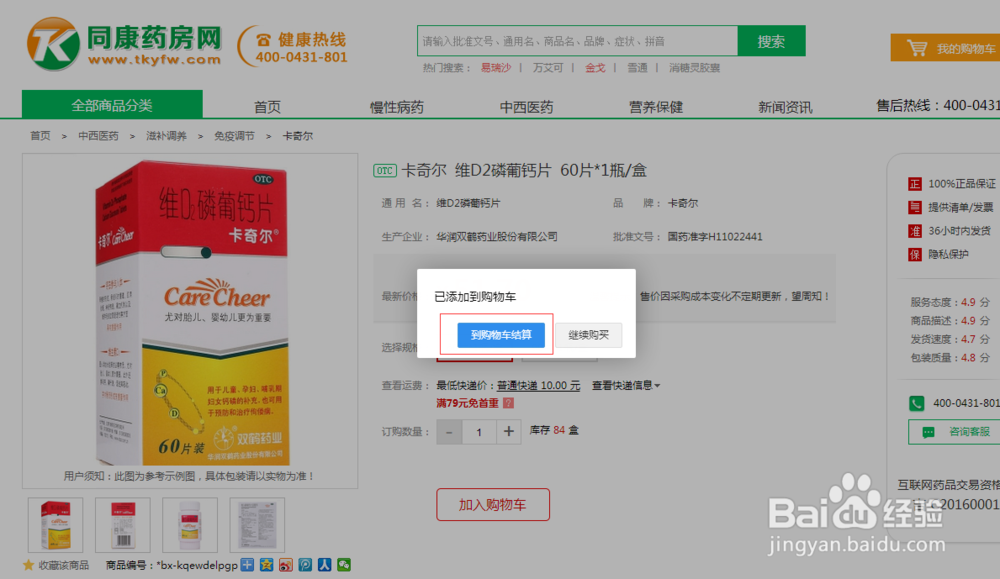Viewport: 1000px width, 579px height.
Task: Select first product thumbnail (front box)
Action: 55,525
